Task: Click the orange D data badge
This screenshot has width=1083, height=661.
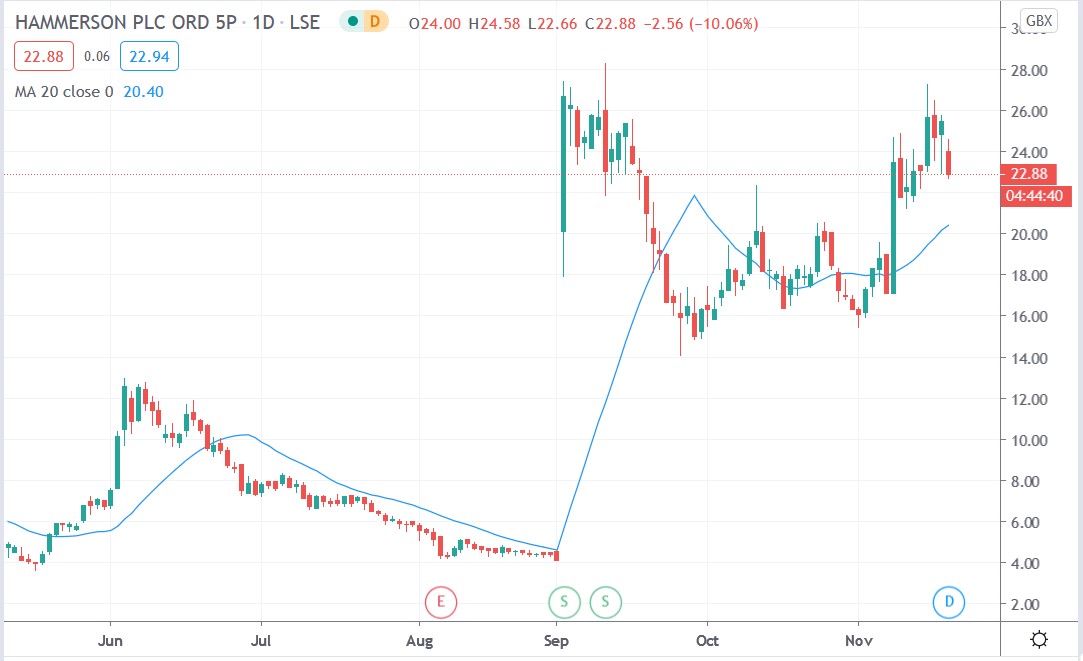Action: (x=374, y=21)
